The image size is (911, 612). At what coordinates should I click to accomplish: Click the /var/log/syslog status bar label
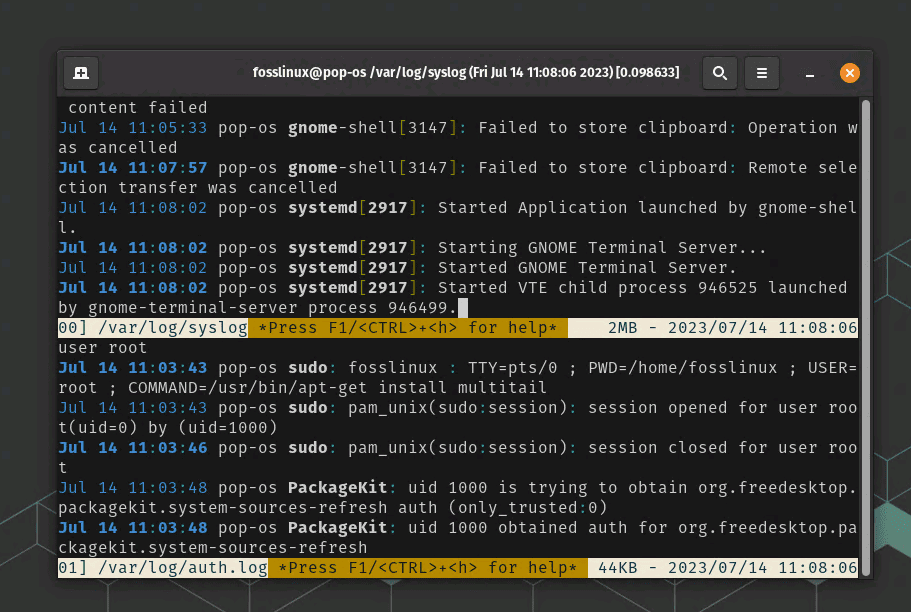pos(173,328)
